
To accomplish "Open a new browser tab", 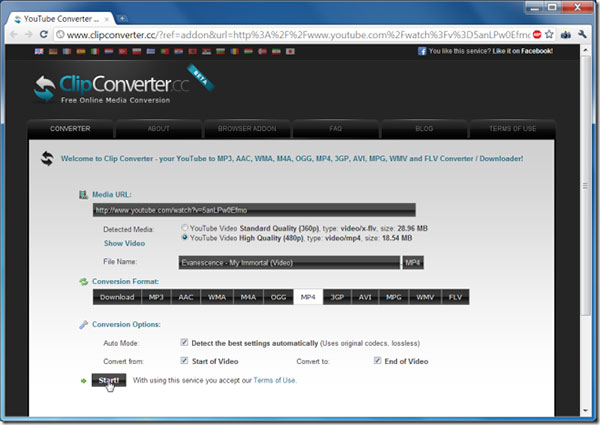I will tap(122, 18).
